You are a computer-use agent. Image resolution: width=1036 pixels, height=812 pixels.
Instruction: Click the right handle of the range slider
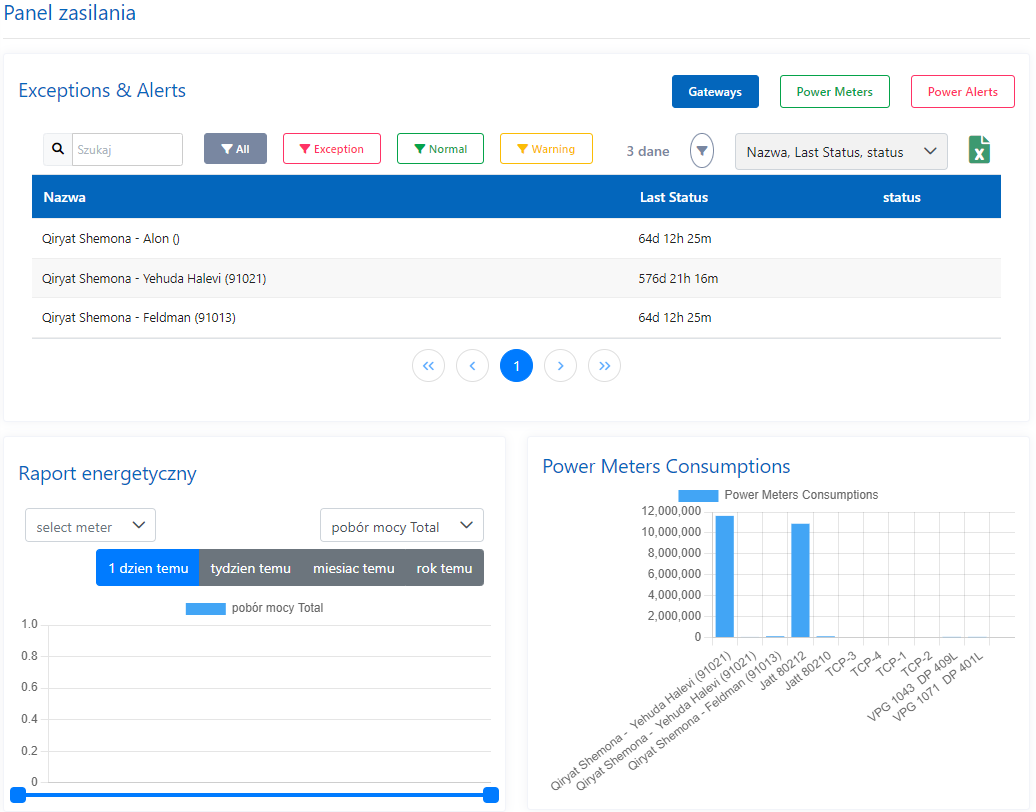491,795
